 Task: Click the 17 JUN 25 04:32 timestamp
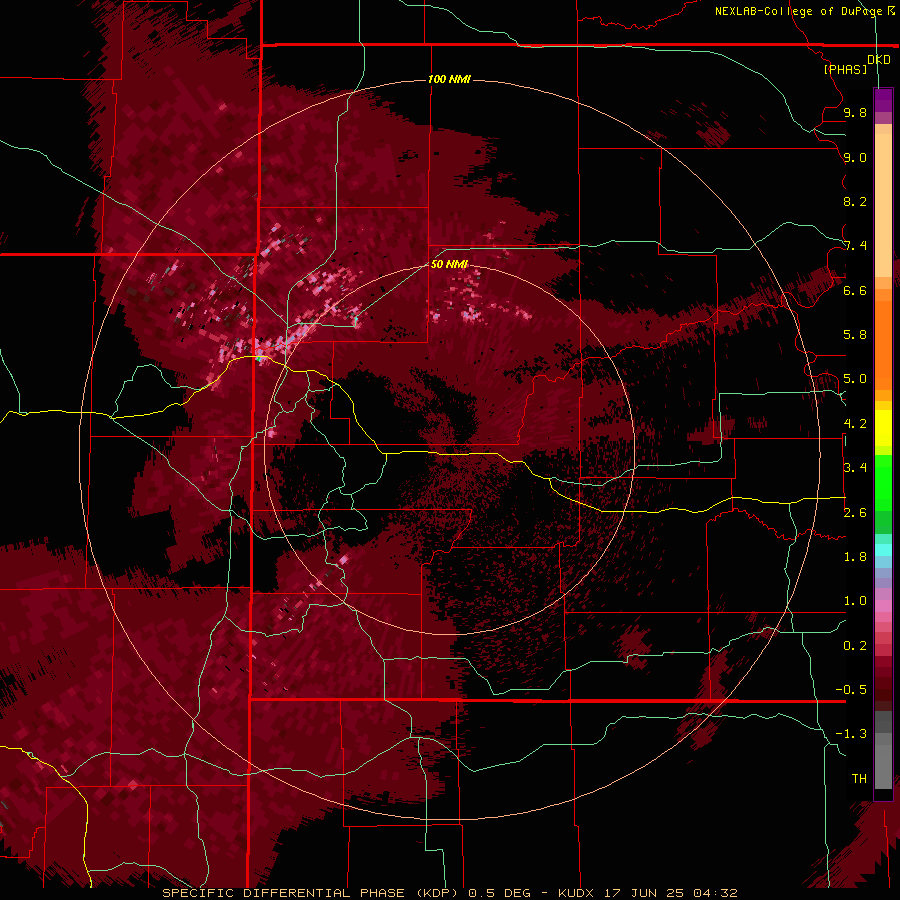click(670, 893)
